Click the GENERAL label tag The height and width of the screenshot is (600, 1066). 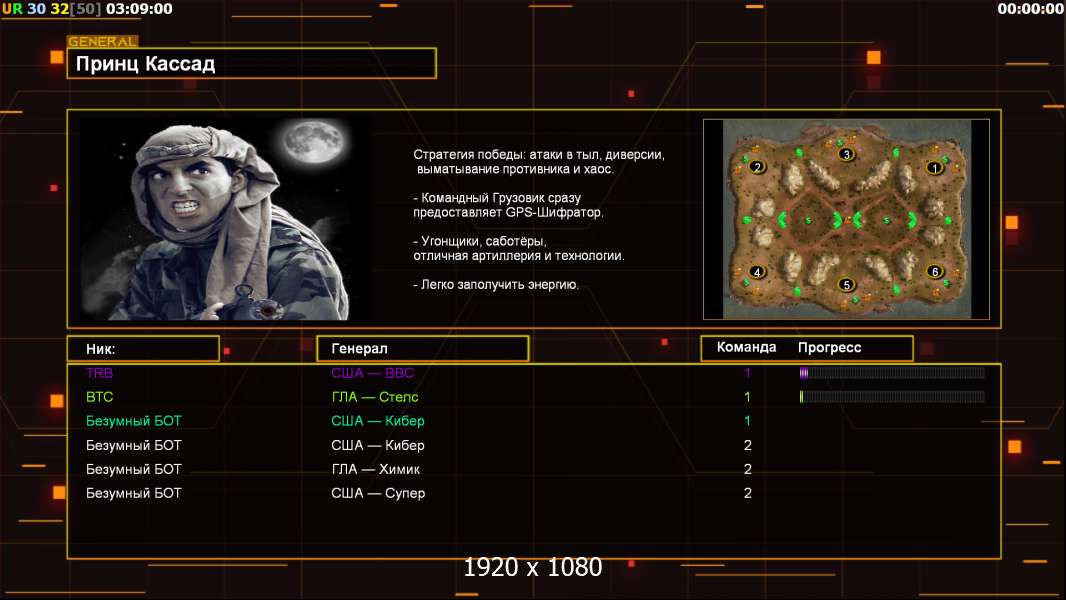tap(103, 41)
